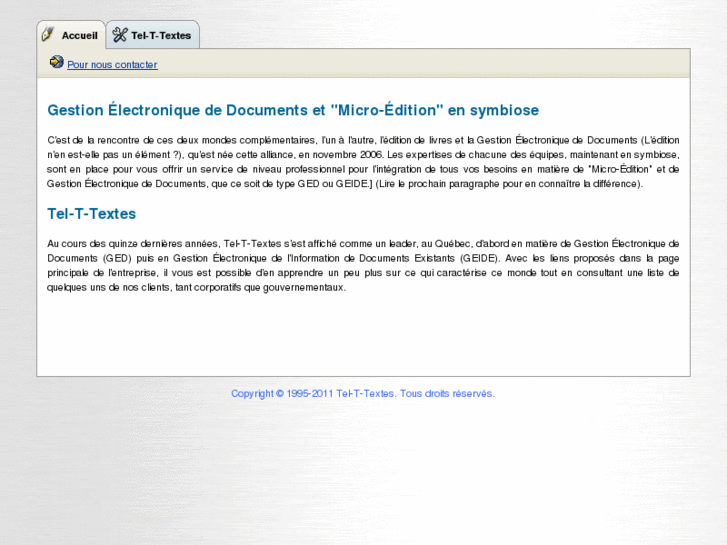Click the pen icon on Accueil tab
Viewport: 727px width, 545px height.
48,34
